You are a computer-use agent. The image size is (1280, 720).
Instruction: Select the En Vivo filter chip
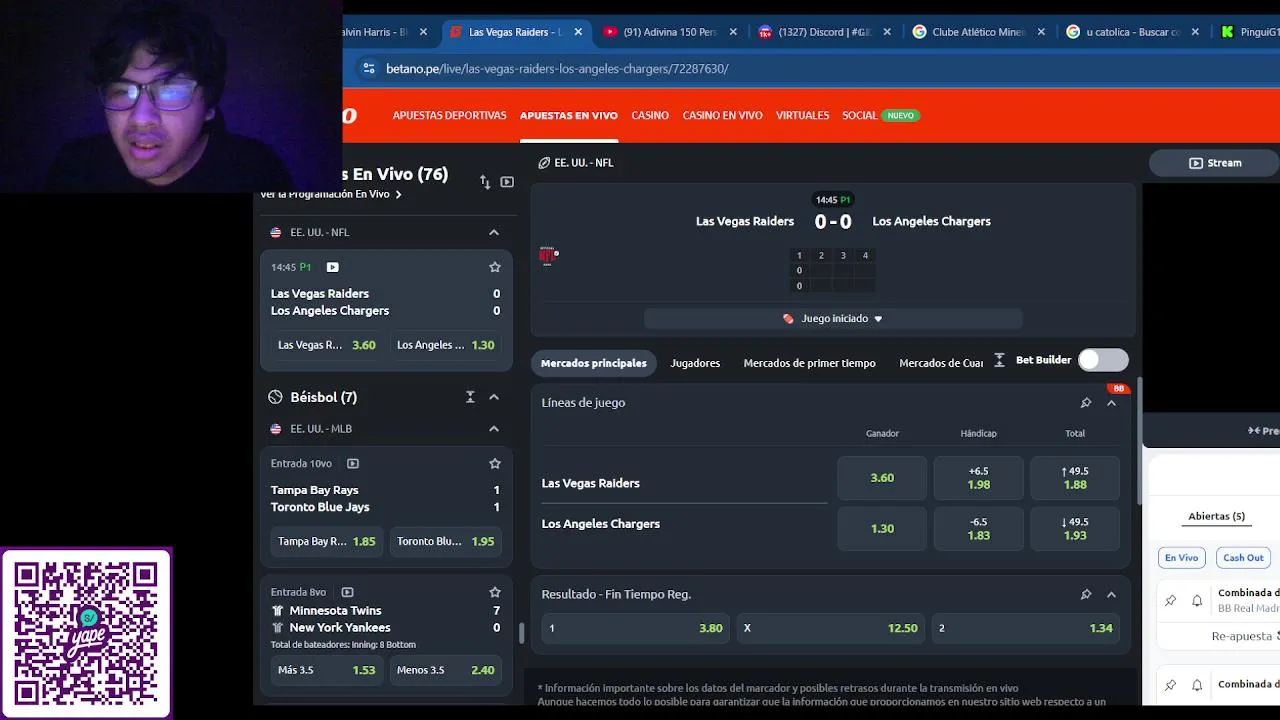[x=1181, y=558]
